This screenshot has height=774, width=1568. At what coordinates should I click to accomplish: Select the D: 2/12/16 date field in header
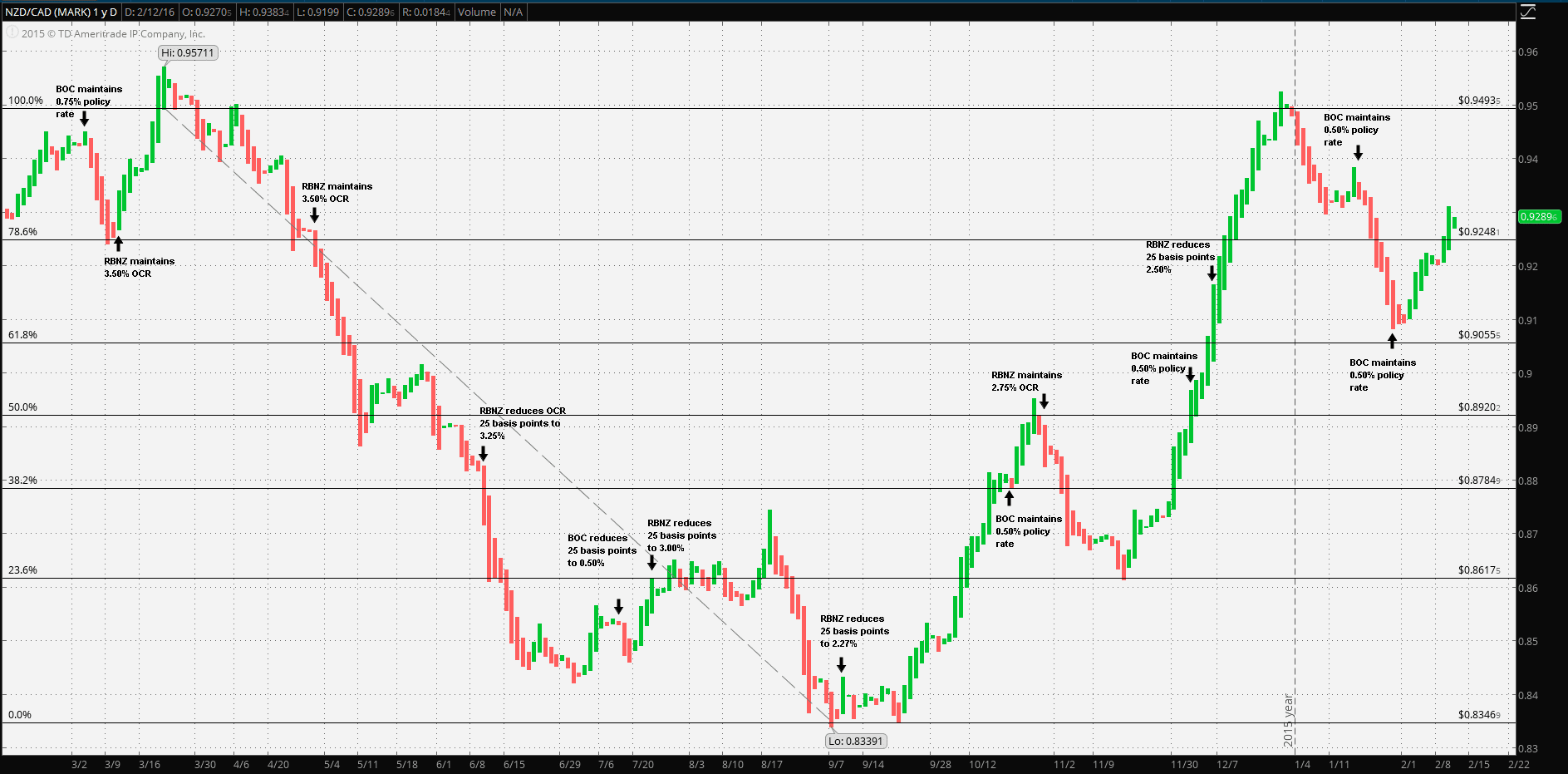(150, 12)
